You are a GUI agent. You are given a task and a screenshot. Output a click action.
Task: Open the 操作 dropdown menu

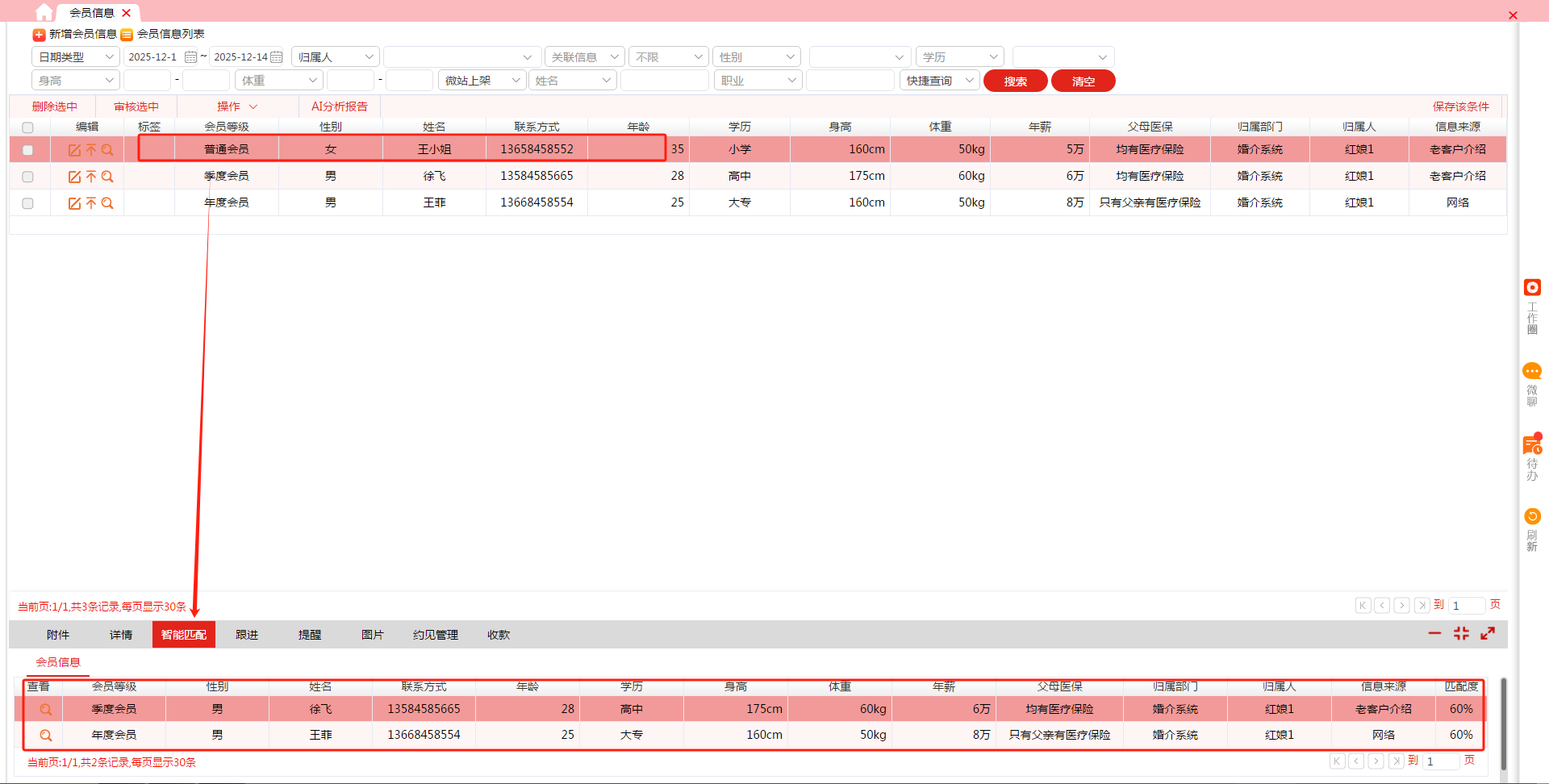236,106
